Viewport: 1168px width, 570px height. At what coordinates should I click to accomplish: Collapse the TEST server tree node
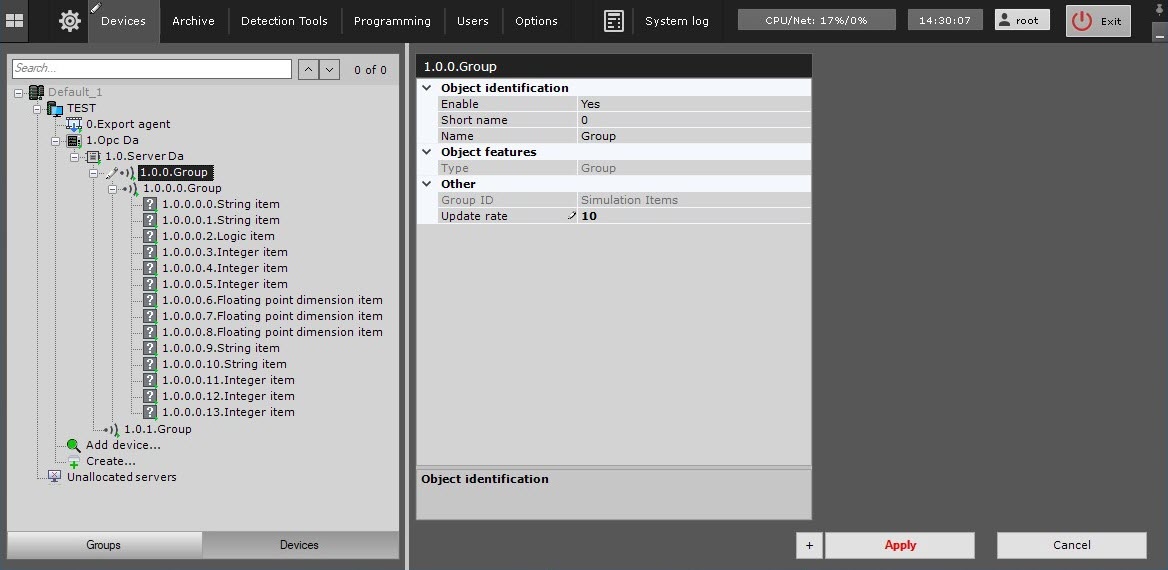(x=37, y=108)
